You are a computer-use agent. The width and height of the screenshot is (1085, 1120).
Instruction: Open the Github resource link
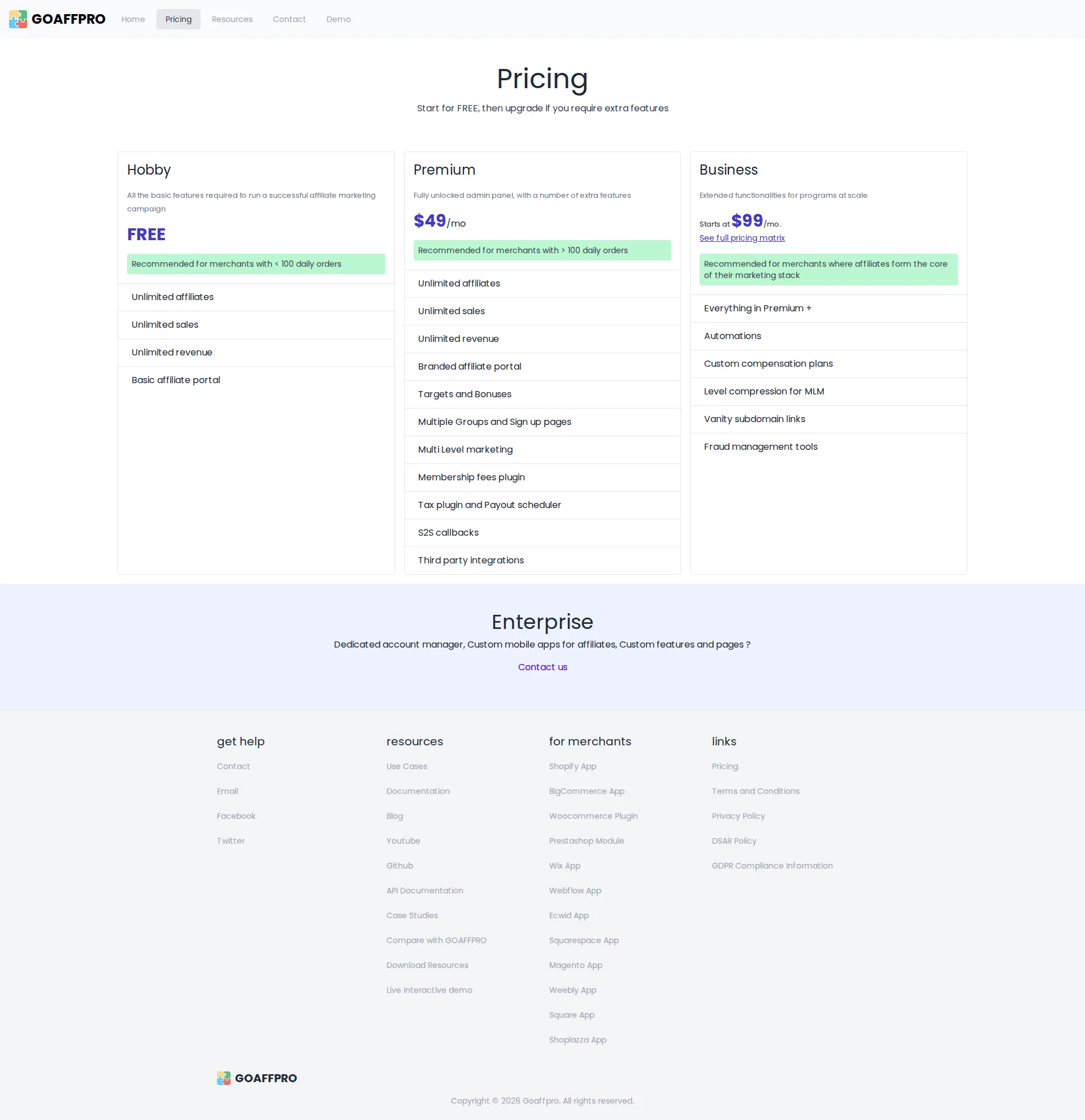pos(400,865)
